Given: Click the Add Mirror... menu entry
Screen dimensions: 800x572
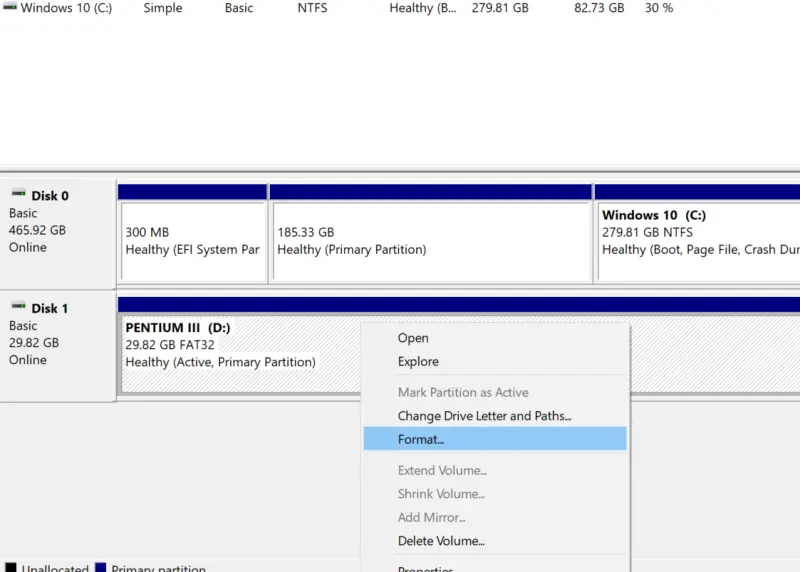Looking at the screenshot, I should pyautogui.click(x=495, y=517).
